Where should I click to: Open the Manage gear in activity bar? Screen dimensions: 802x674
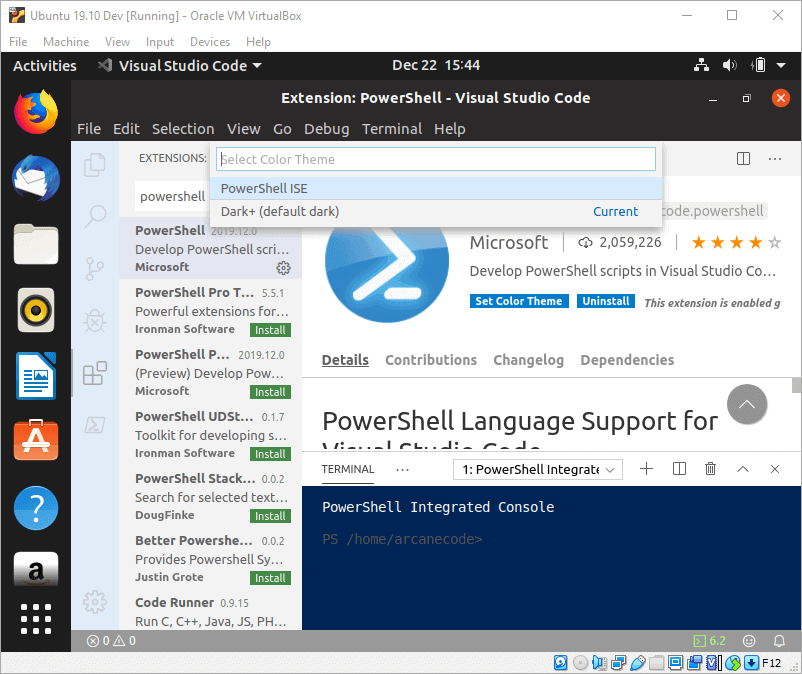click(x=95, y=602)
